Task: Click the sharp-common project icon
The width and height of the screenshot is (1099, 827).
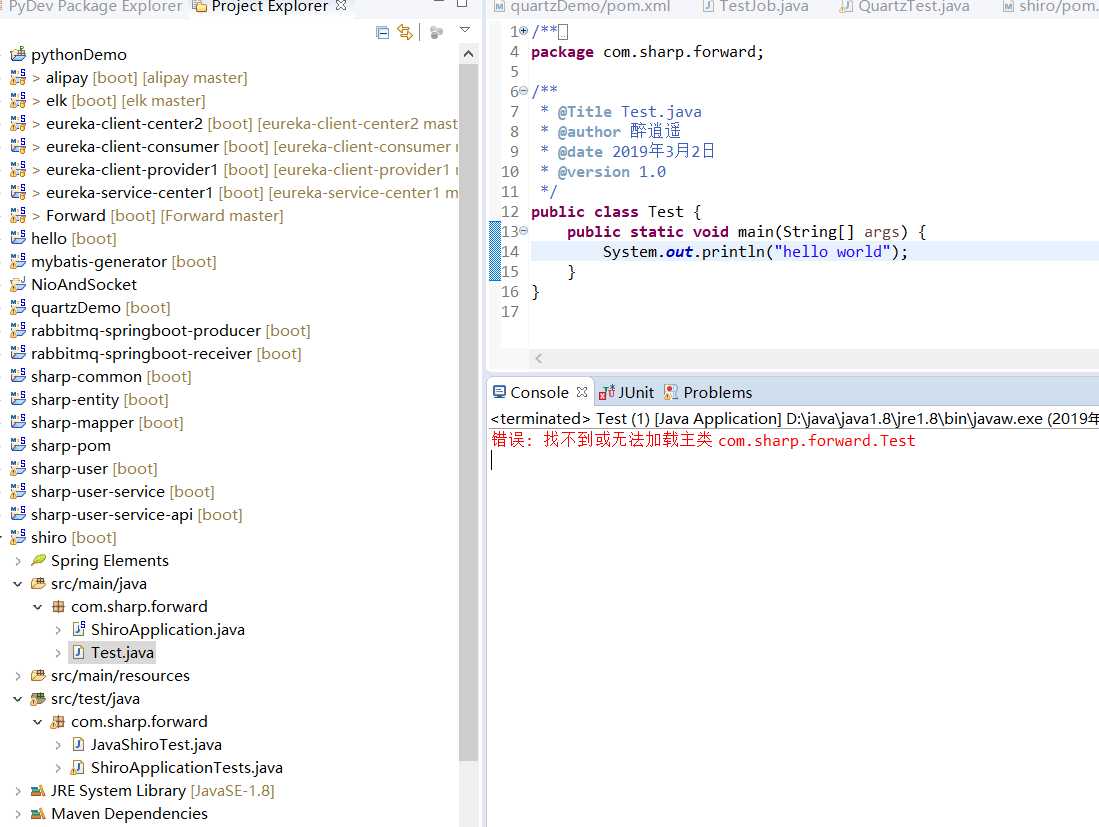Action: [x=18, y=376]
